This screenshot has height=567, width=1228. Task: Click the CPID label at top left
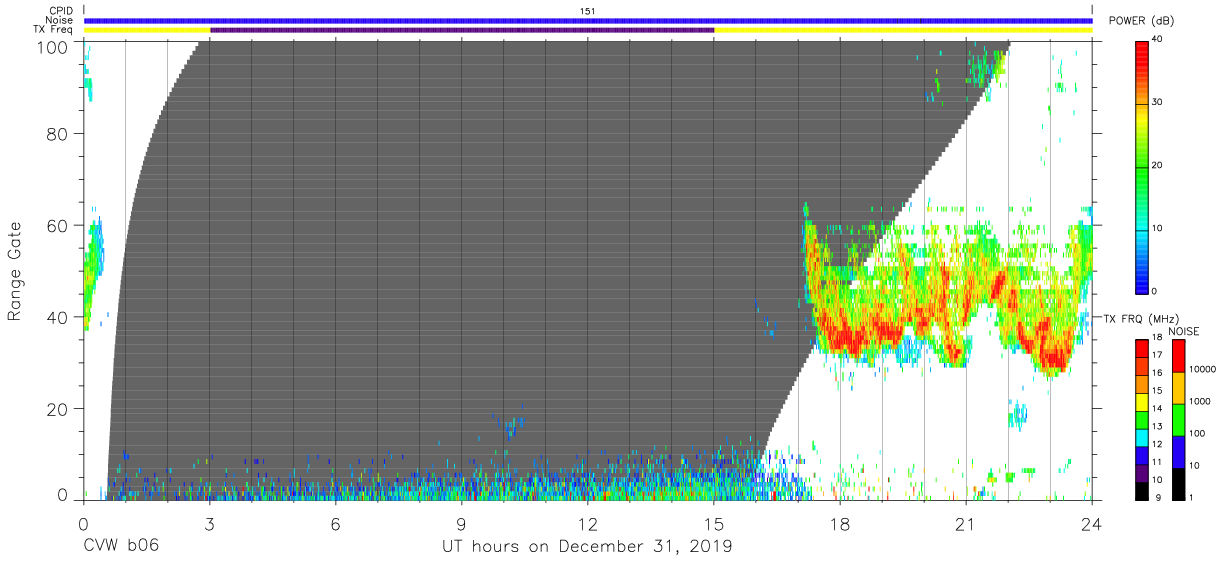click(x=61, y=11)
